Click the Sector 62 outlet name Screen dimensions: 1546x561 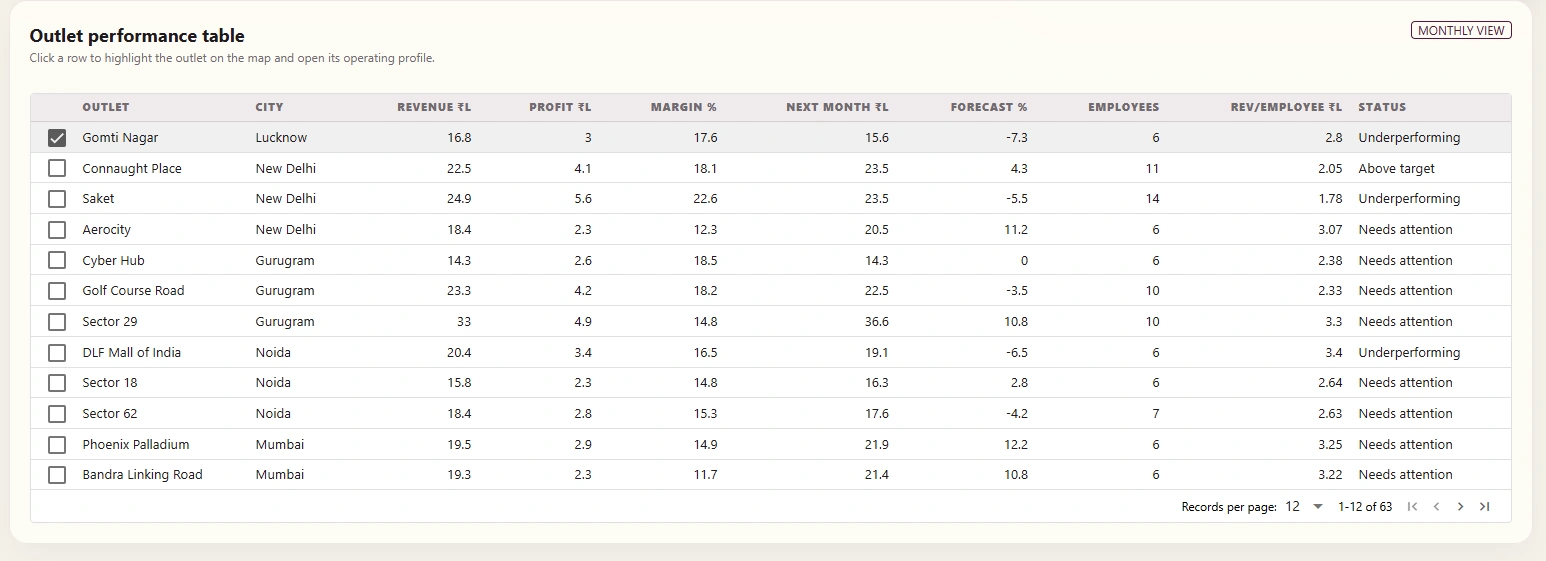click(110, 414)
